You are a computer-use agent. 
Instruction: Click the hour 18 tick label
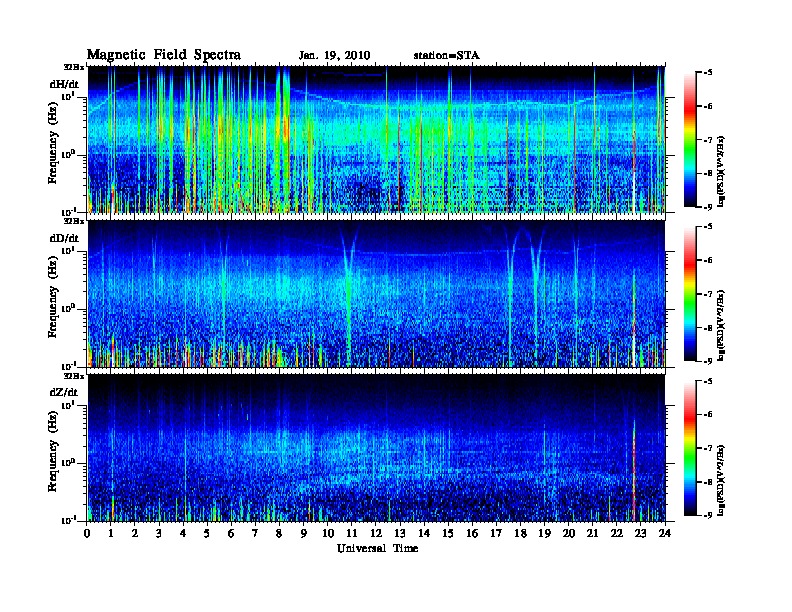(x=520, y=533)
